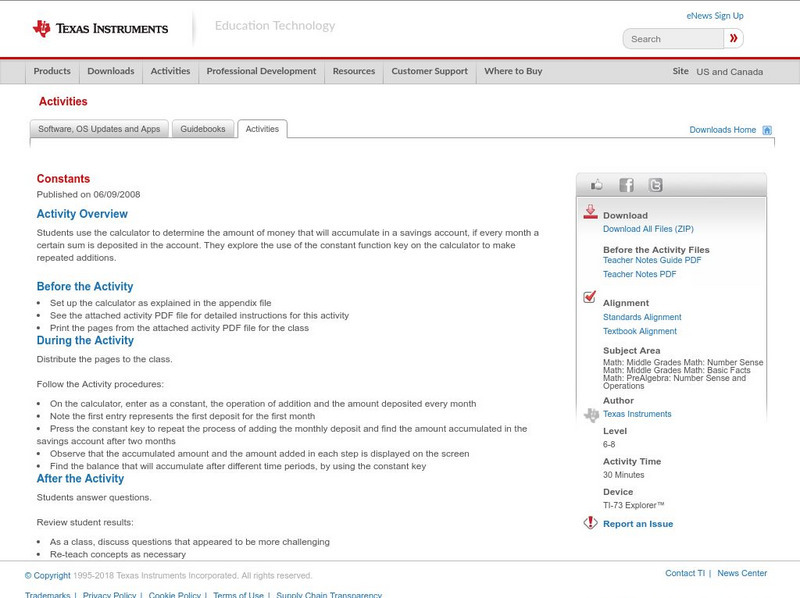The height and width of the screenshot is (598, 800).
Task: Change site region US and Canada
Action: click(x=730, y=72)
